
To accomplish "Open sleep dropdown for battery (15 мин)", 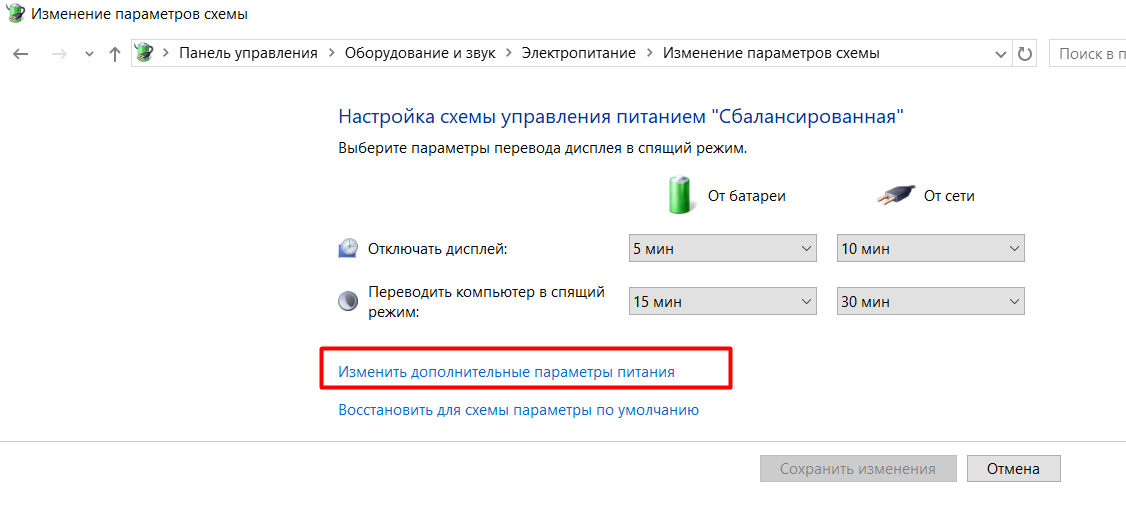I will (722, 301).
